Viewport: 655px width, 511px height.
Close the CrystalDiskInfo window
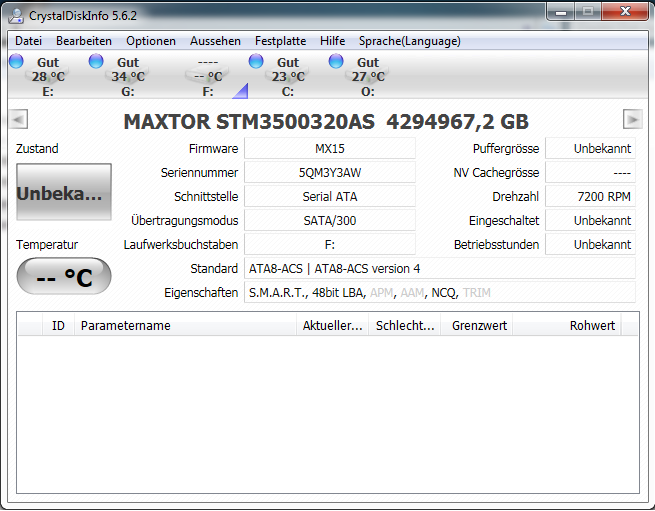coord(625,12)
